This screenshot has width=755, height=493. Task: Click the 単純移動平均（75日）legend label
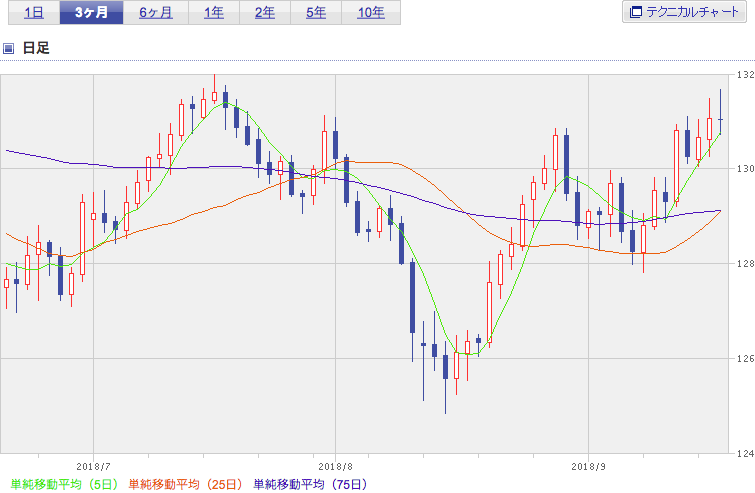click(311, 484)
